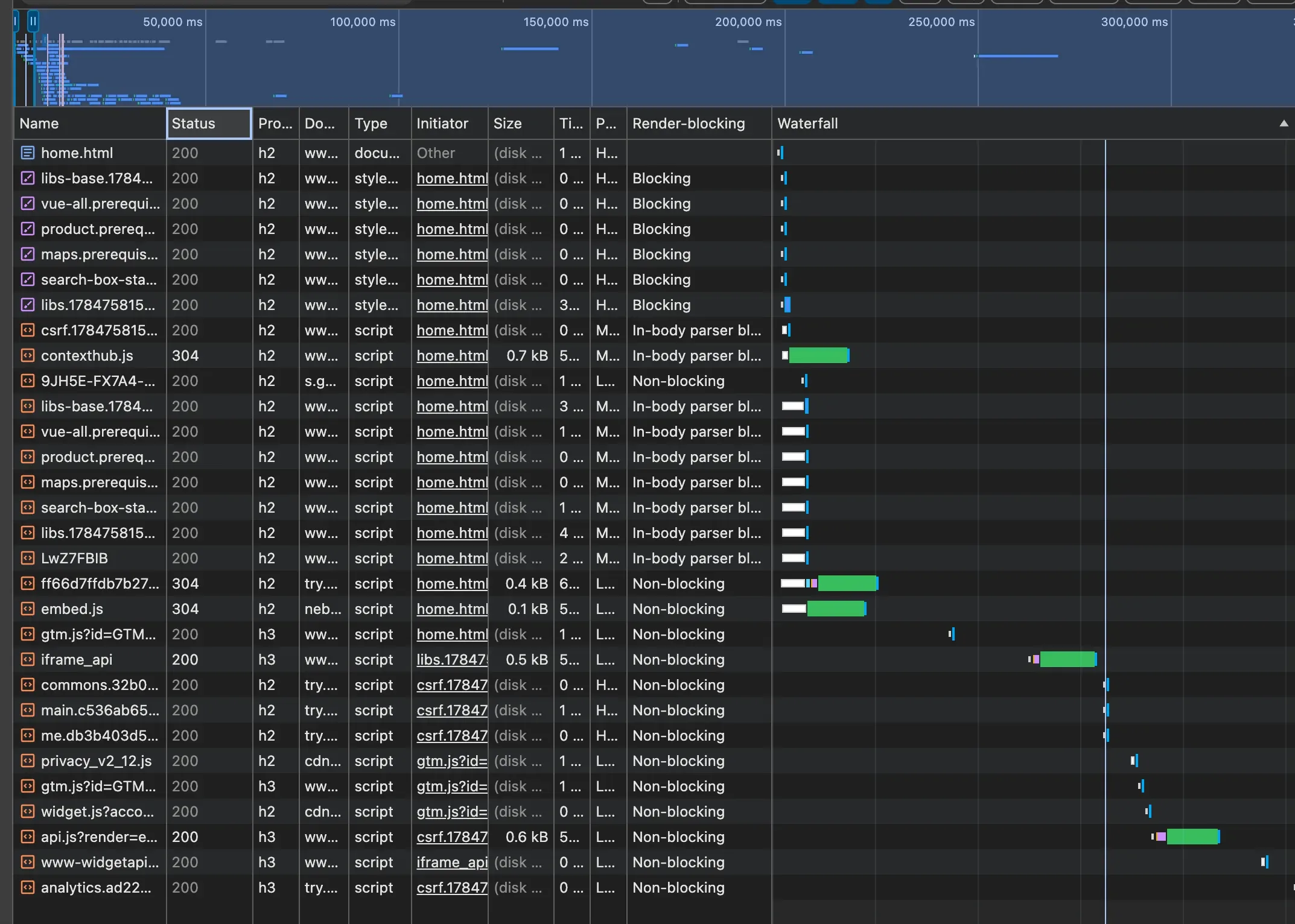Open the home.html initiator link for contexthub.js

[x=452, y=355]
